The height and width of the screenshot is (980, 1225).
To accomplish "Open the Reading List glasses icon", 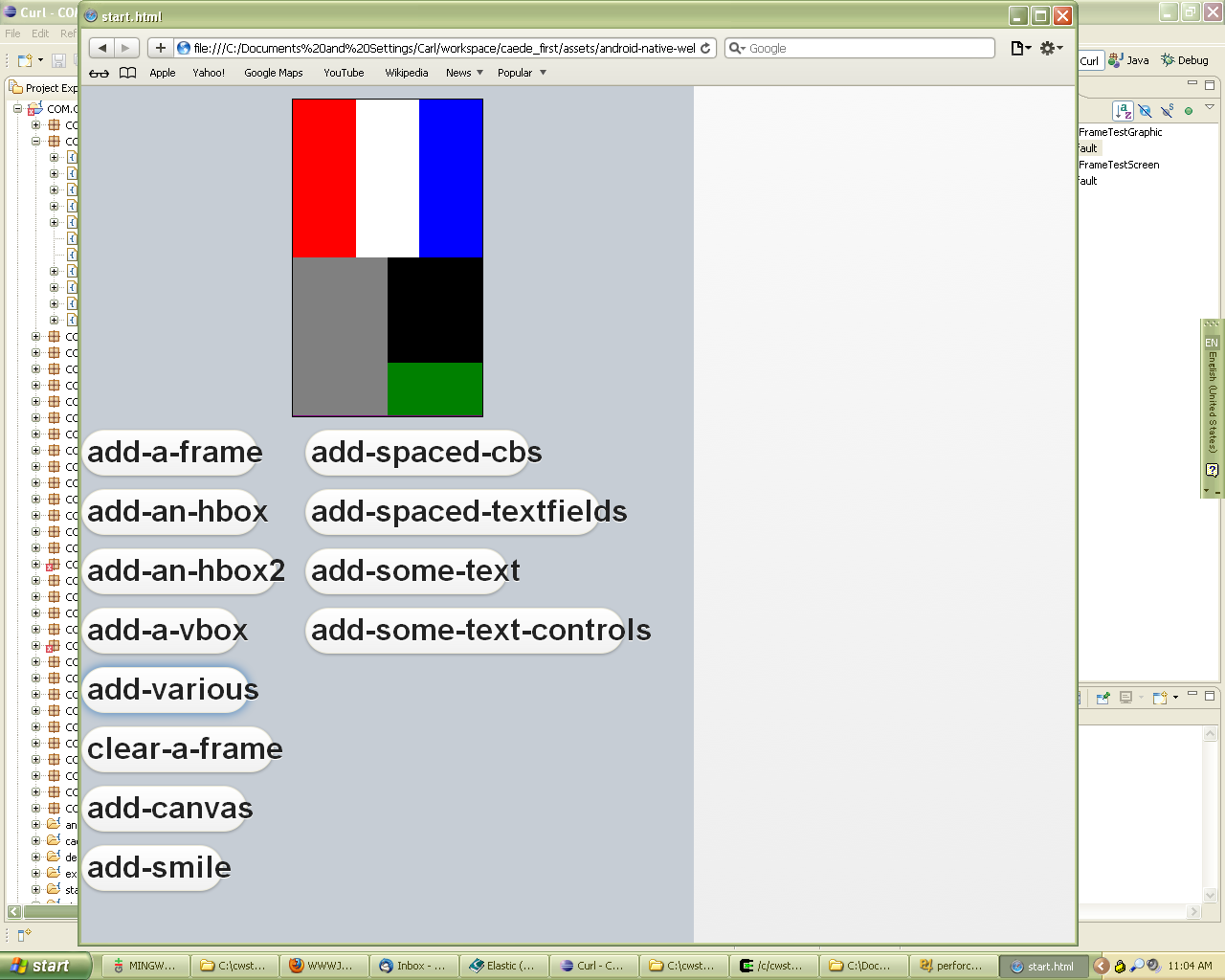I will tap(99, 73).
